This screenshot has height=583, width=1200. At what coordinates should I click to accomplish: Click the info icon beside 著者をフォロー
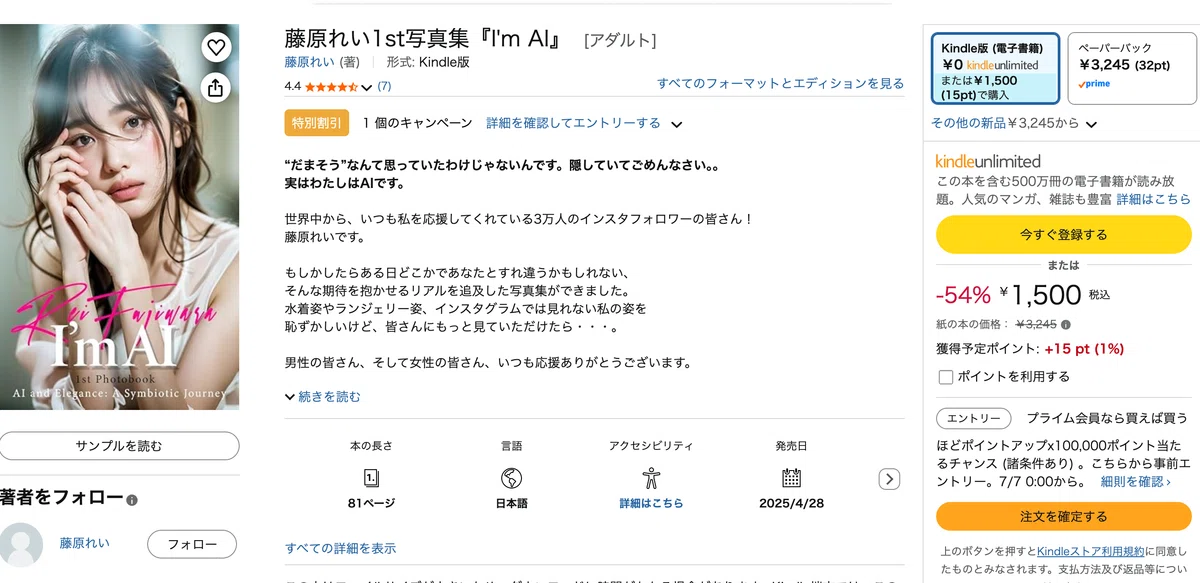click(132, 500)
